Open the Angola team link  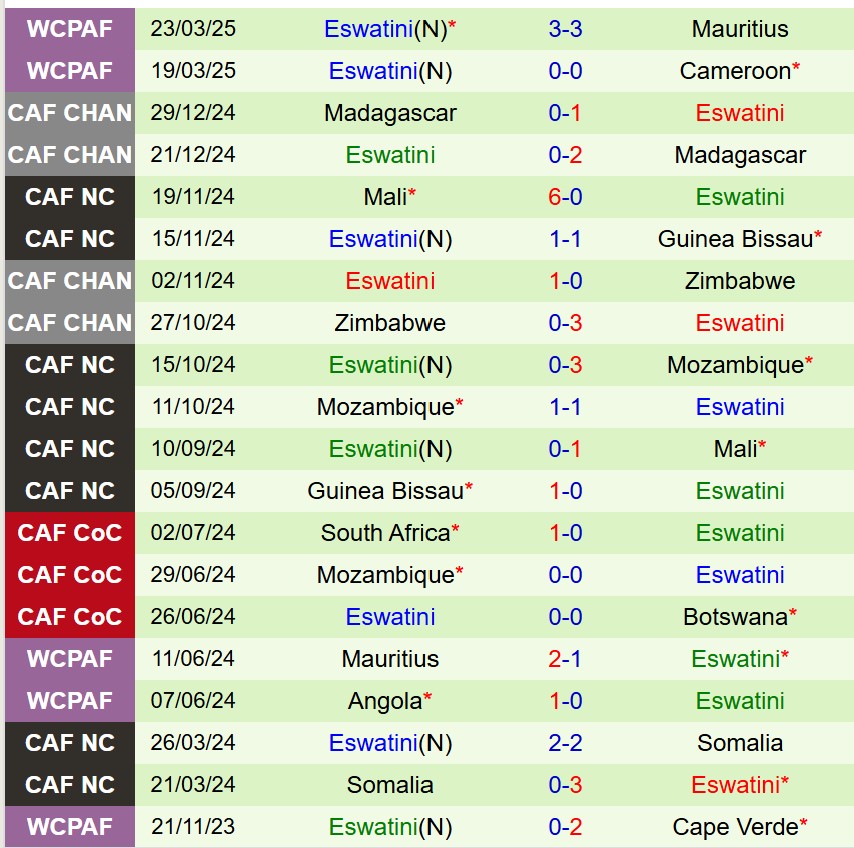pos(385,701)
